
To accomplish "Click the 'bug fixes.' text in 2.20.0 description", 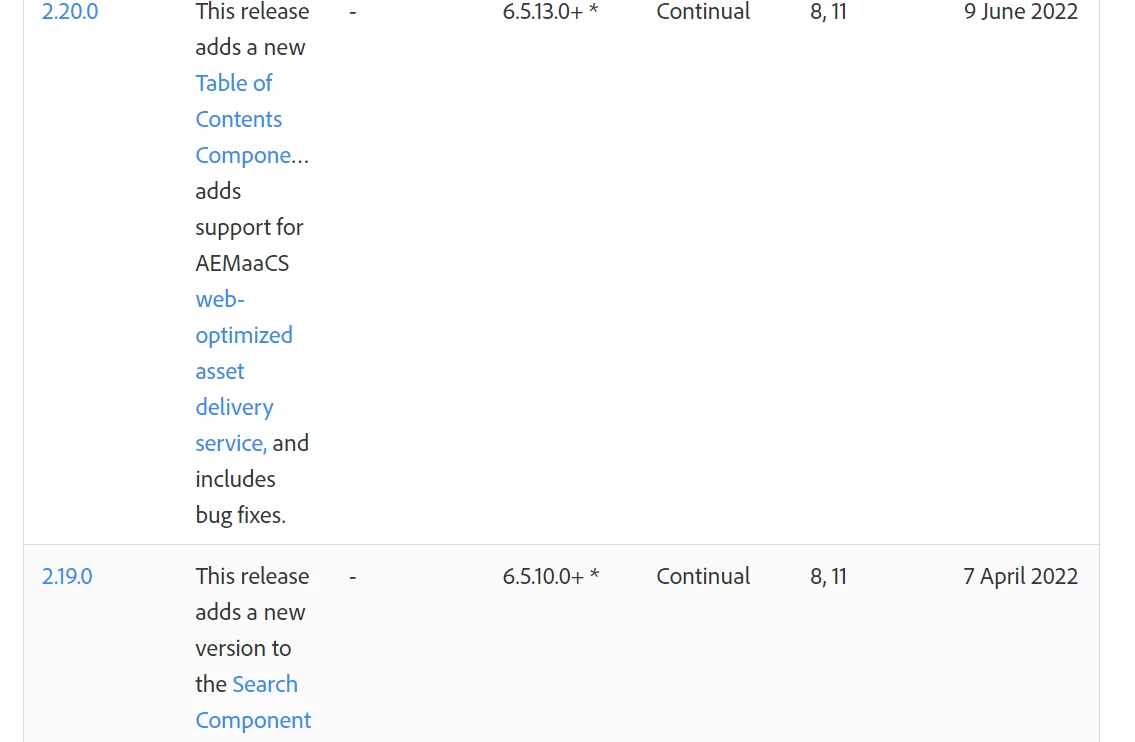I will 240,515.
